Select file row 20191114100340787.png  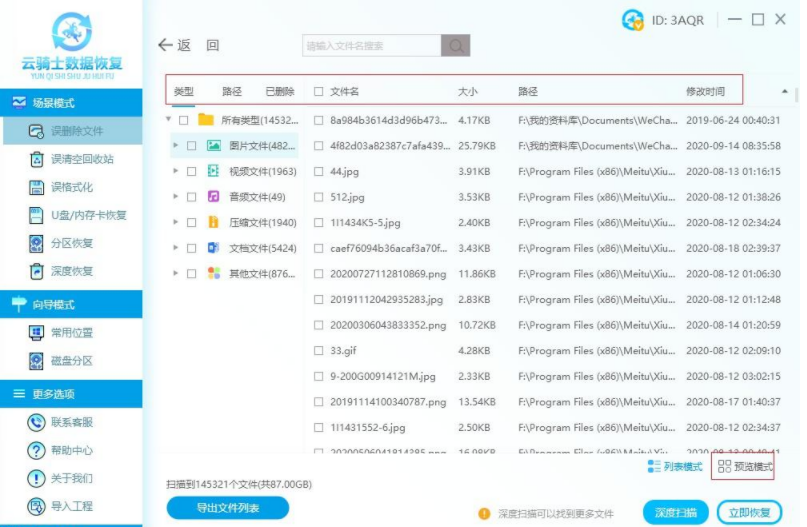[548, 402]
